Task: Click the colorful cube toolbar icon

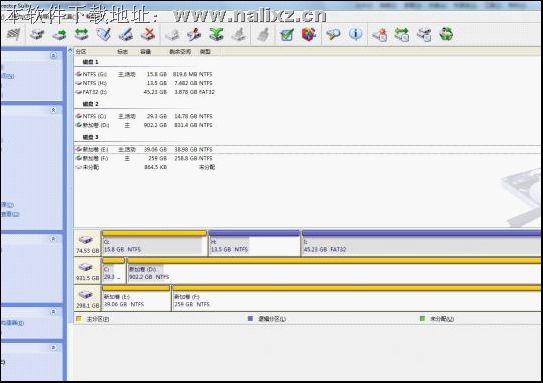Action: 309,34
